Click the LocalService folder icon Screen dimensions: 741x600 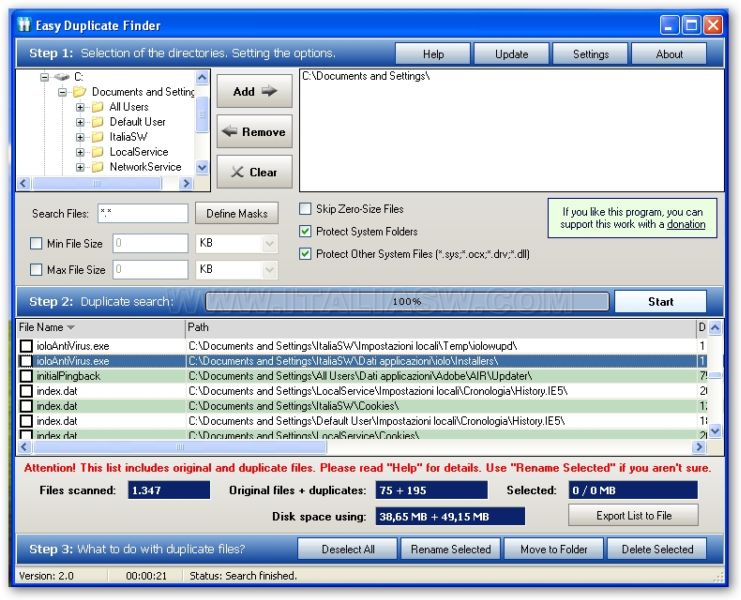coord(97,152)
